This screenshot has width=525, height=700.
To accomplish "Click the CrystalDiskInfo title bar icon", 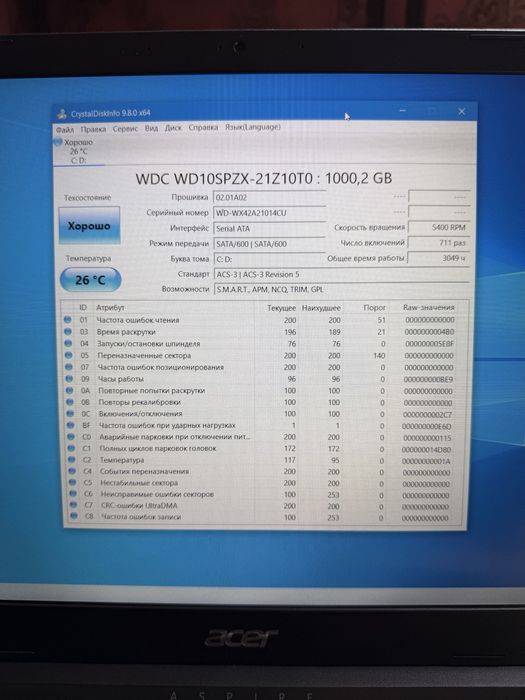I will (x=62, y=114).
